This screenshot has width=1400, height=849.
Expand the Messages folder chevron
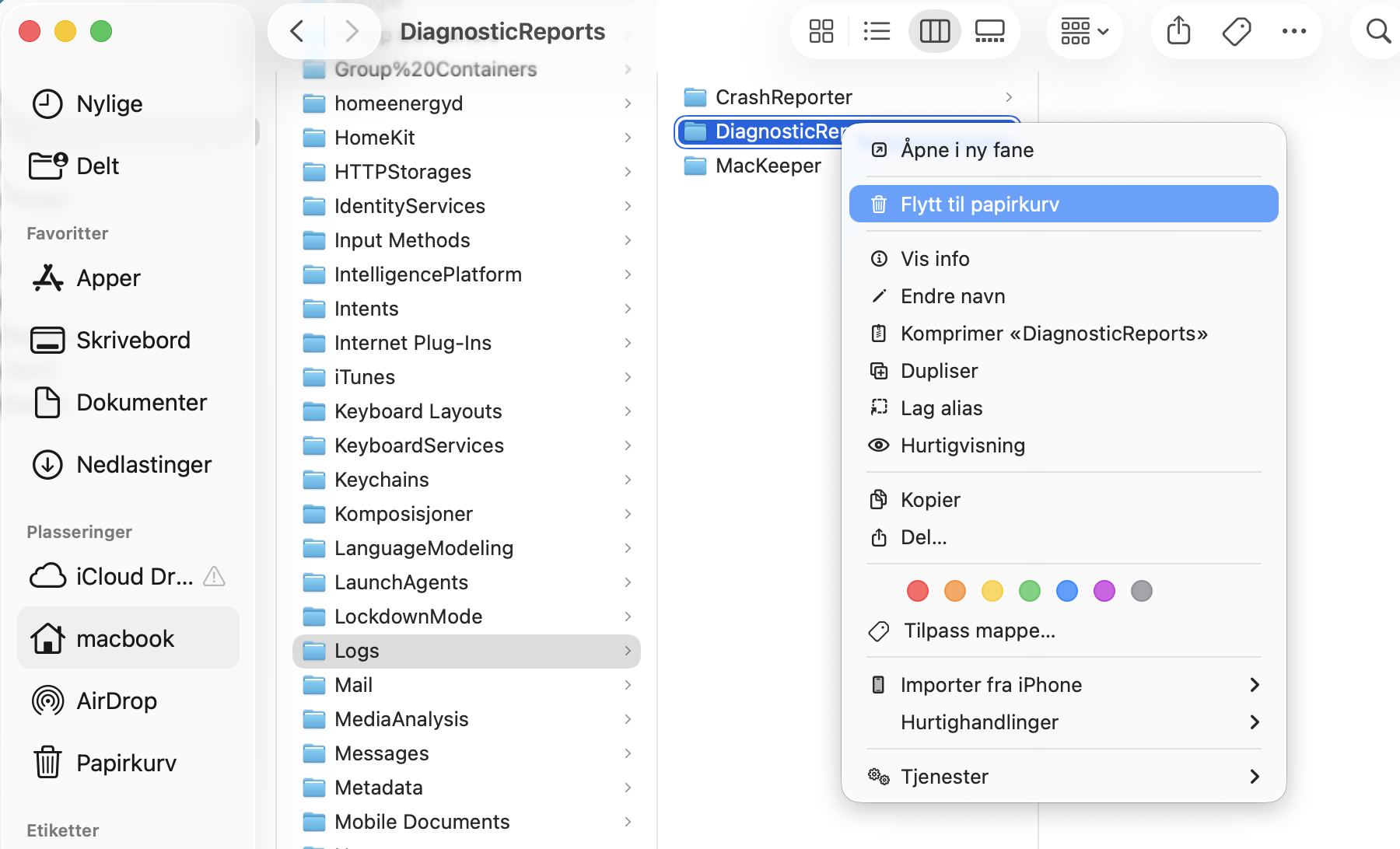(628, 753)
